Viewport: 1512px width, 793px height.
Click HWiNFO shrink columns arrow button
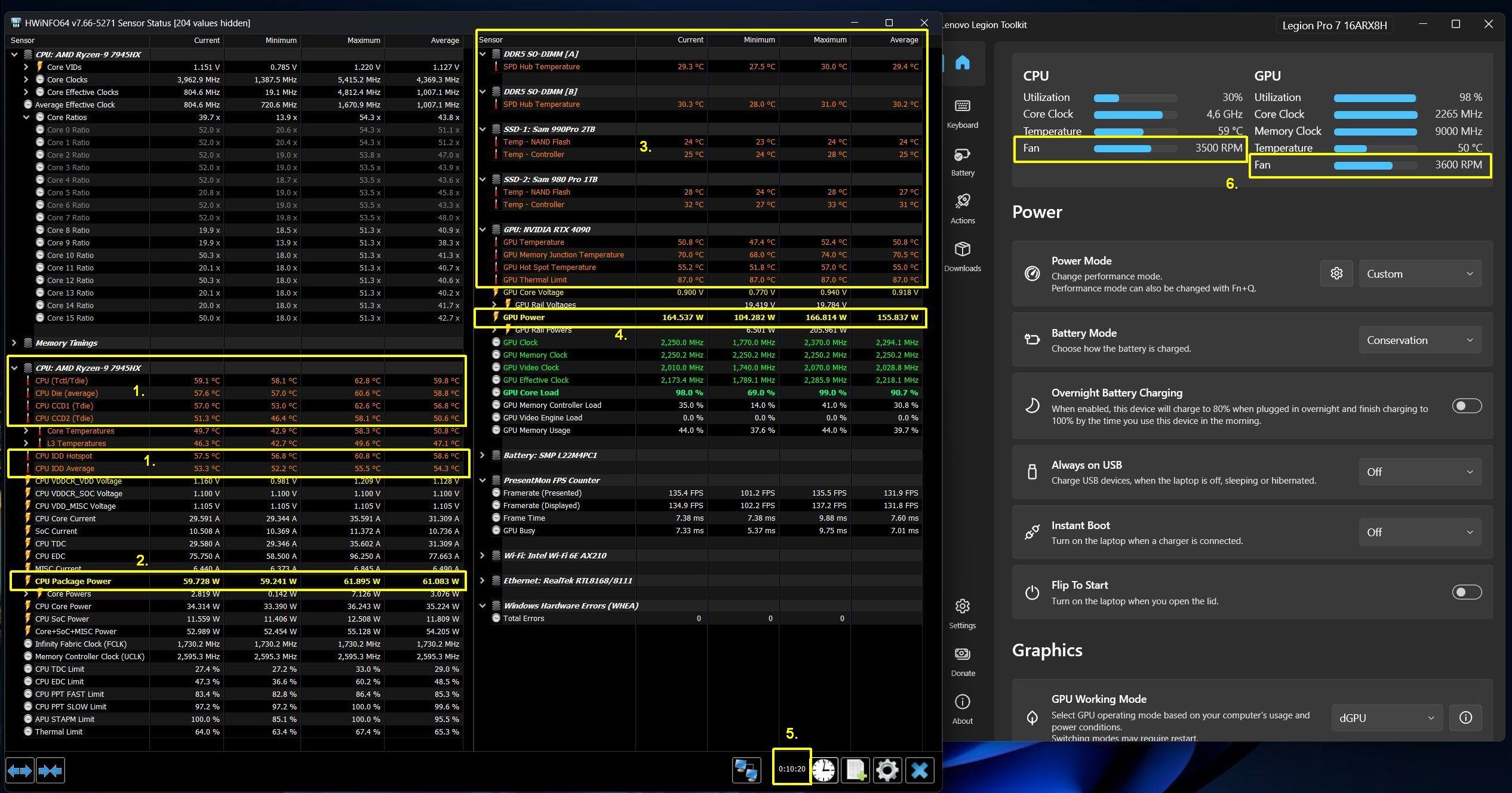(50, 770)
